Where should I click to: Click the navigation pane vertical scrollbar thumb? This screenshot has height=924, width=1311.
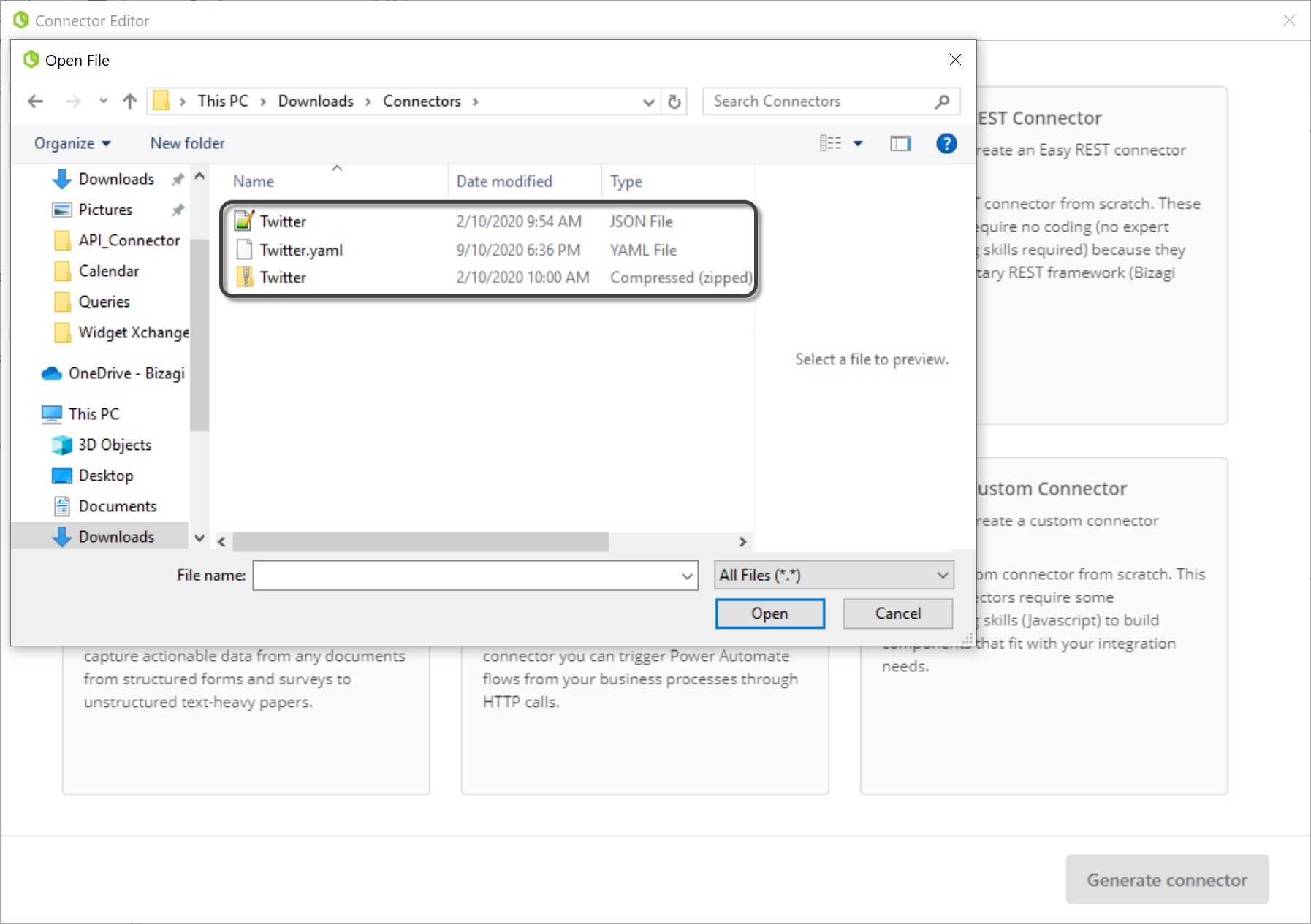click(x=199, y=335)
